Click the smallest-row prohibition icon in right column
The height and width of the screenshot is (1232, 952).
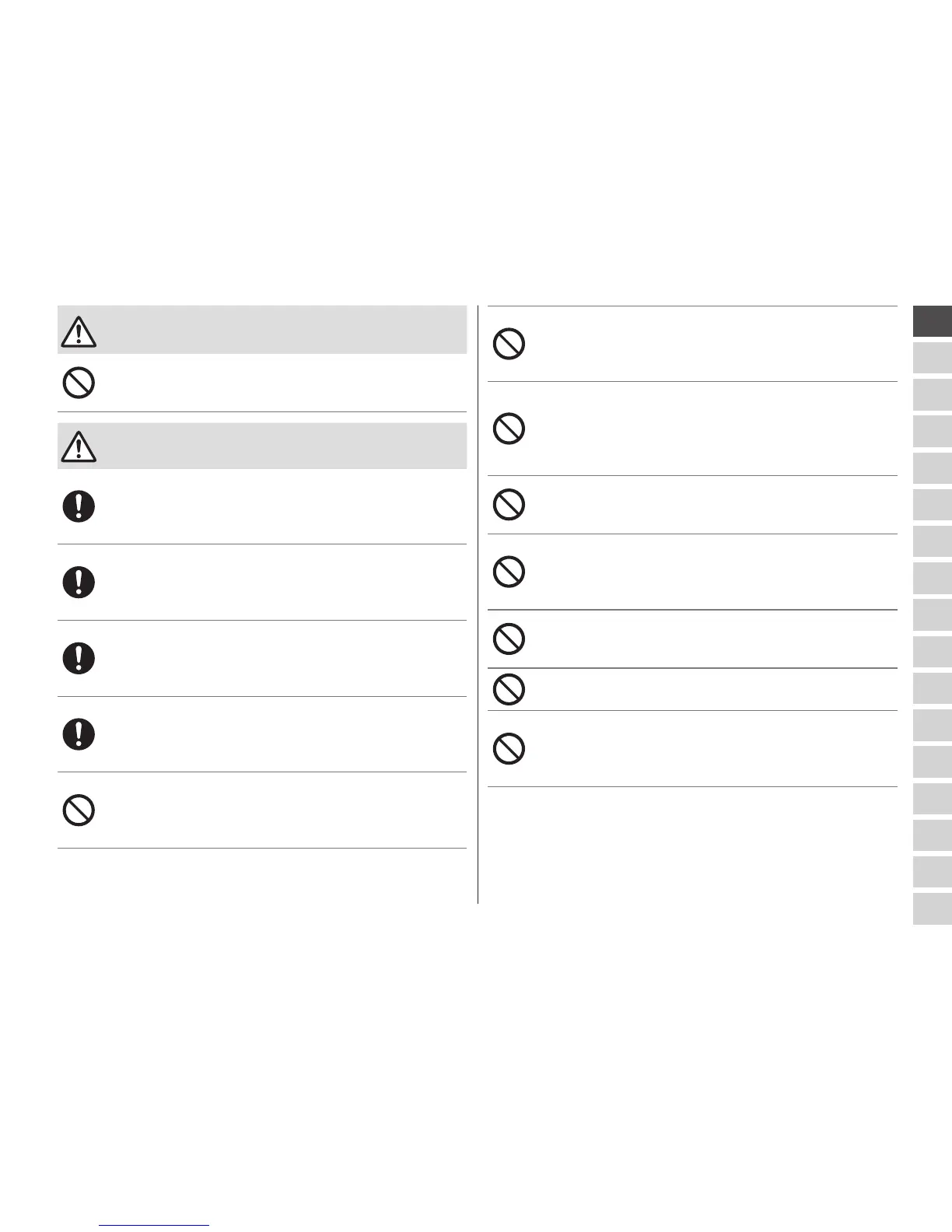(509, 689)
